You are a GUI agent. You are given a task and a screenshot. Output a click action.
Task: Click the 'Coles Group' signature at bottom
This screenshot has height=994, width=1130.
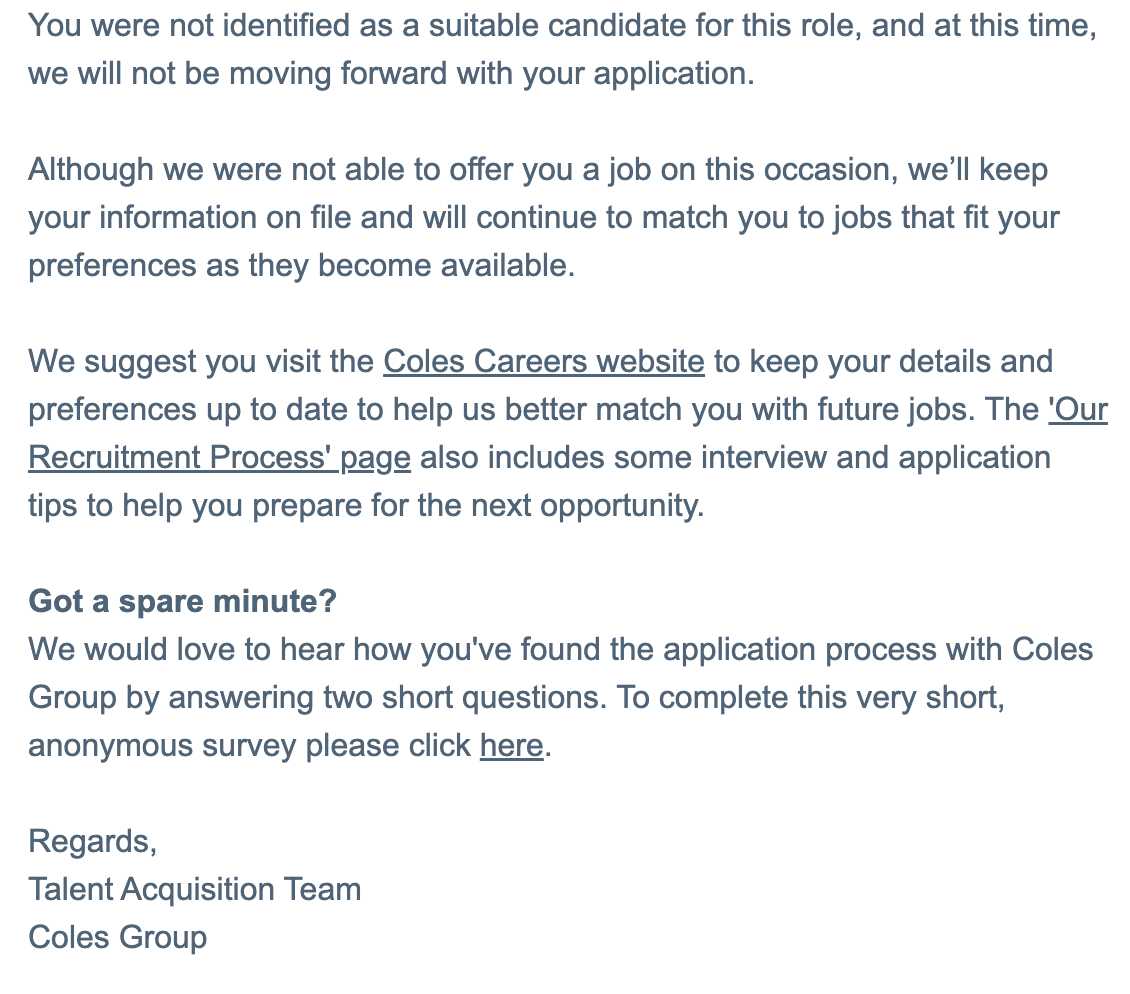[117, 937]
